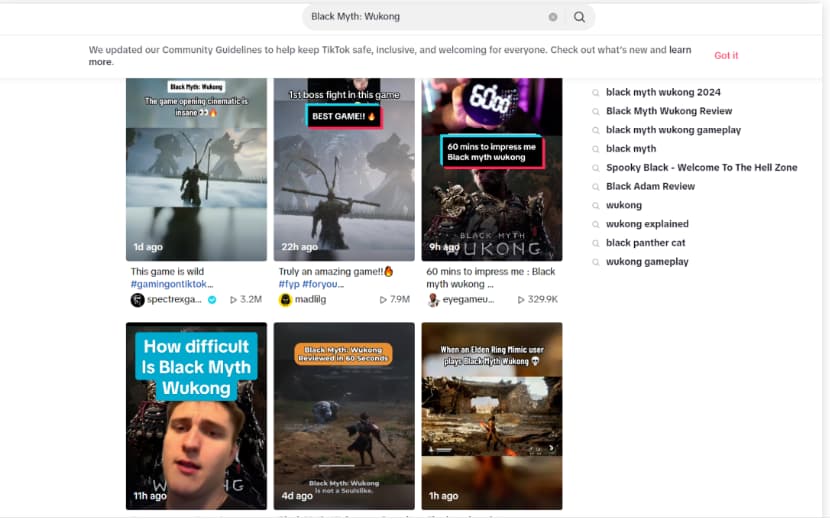Select the 'black myth' search suggestion
This screenshot has height=521, width=830.
click(x=631, y=149)
